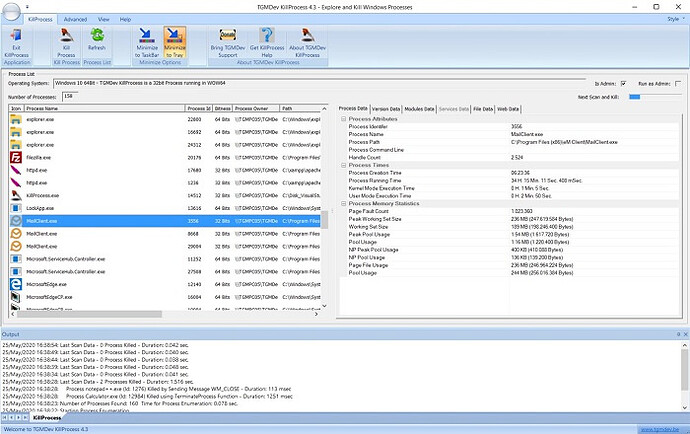Select the filezilla.exe process row
Viewport: 690px width, 434px height.
click(165, 158)
